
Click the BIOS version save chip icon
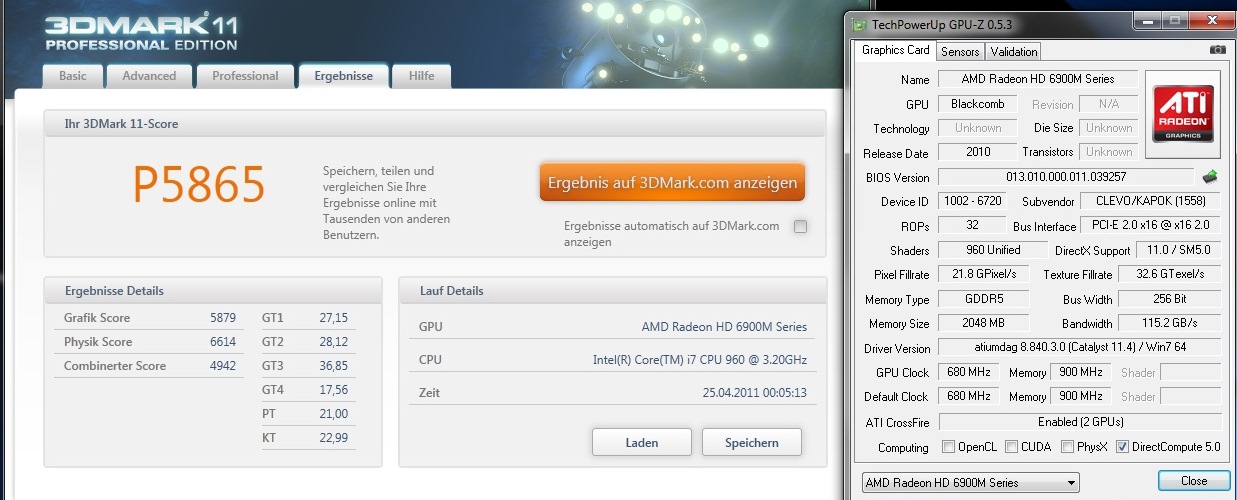point(1210,177)
